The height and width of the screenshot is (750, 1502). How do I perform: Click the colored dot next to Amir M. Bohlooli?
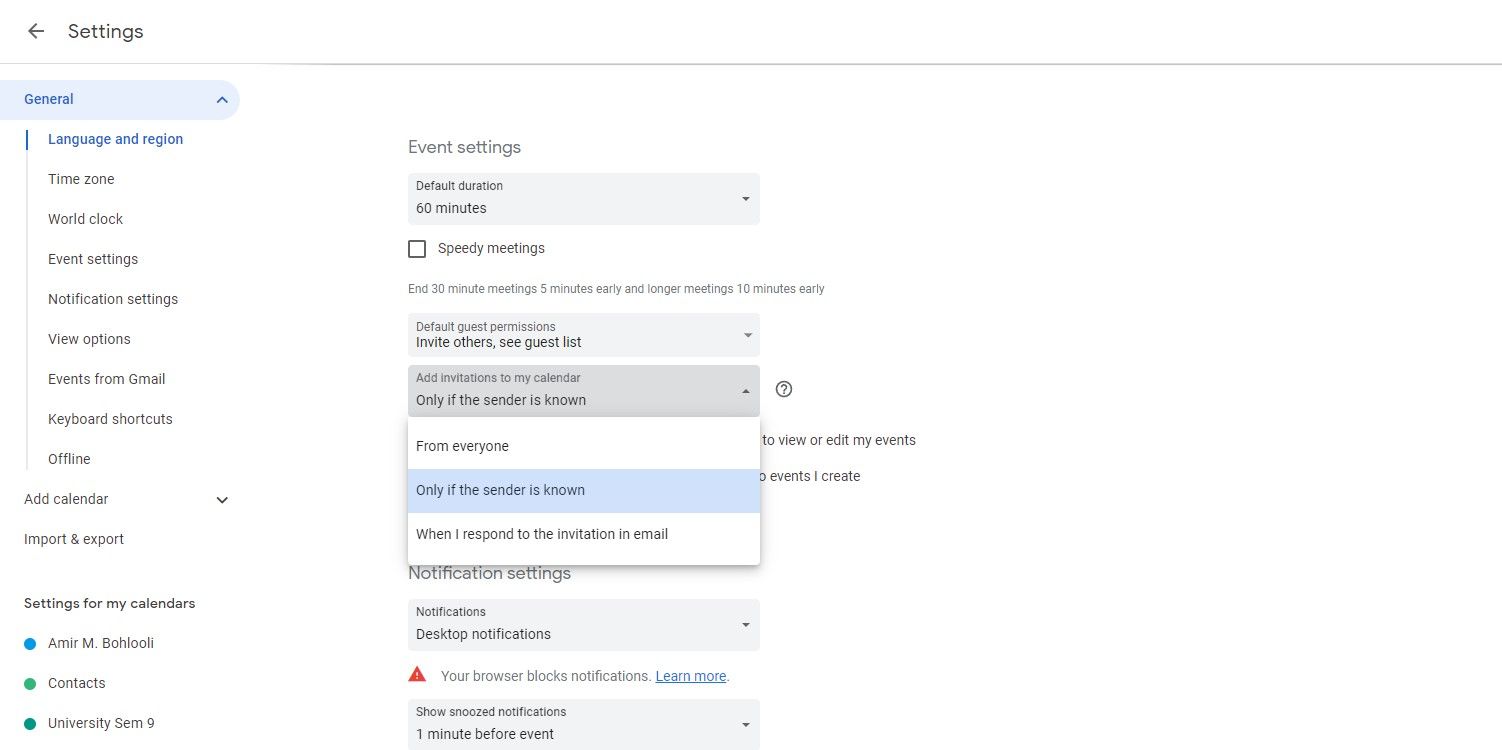pyautogui.click(x=28, y=643)
